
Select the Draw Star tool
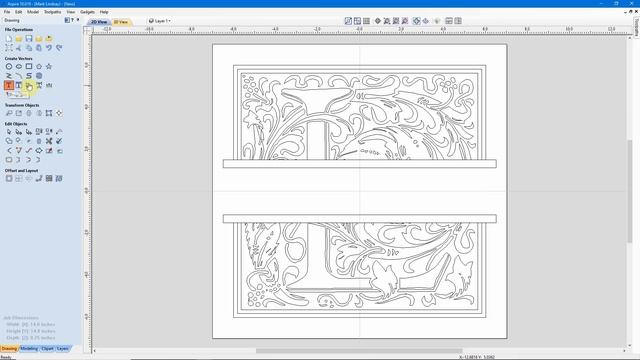(49, 67)
